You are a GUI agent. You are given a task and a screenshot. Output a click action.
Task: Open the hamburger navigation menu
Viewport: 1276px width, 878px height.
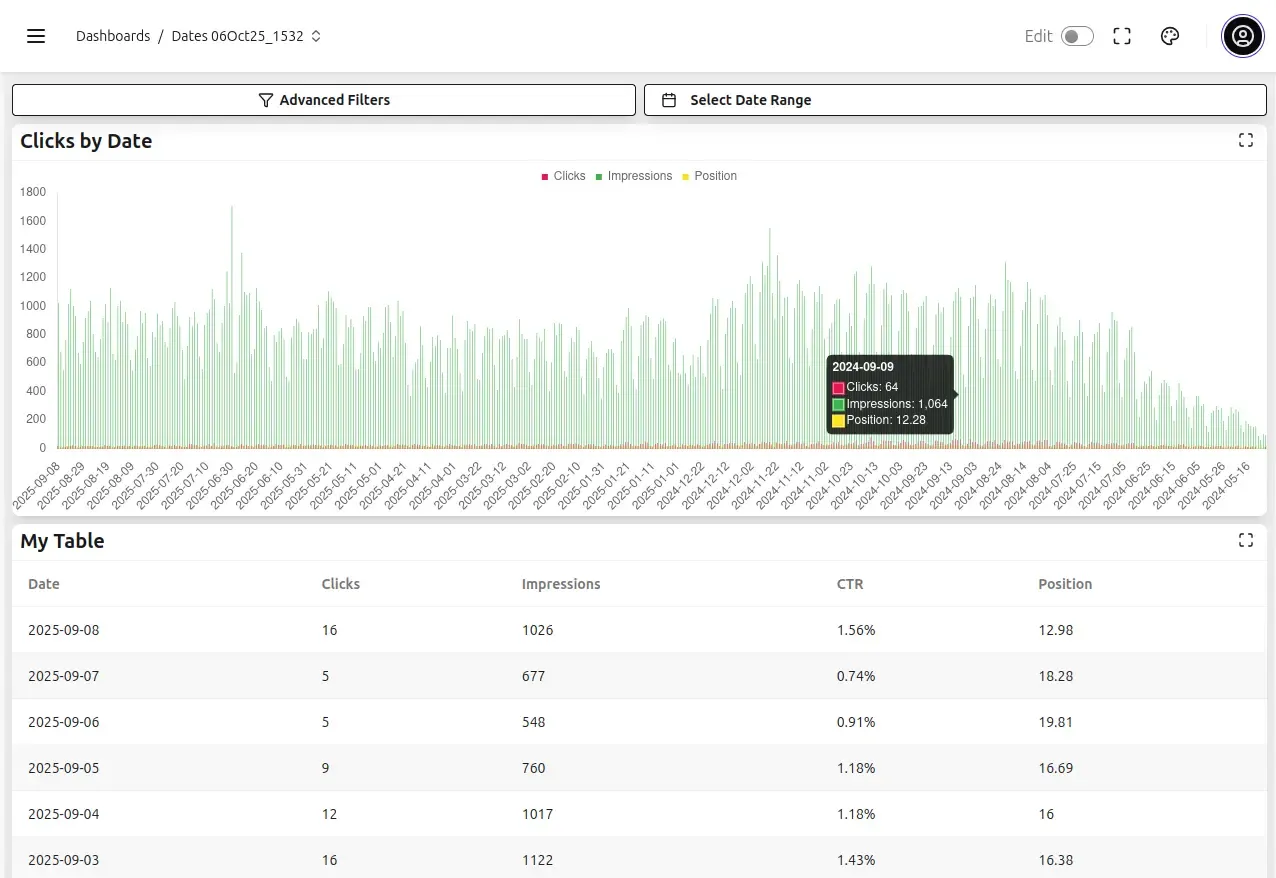(36, 36)
